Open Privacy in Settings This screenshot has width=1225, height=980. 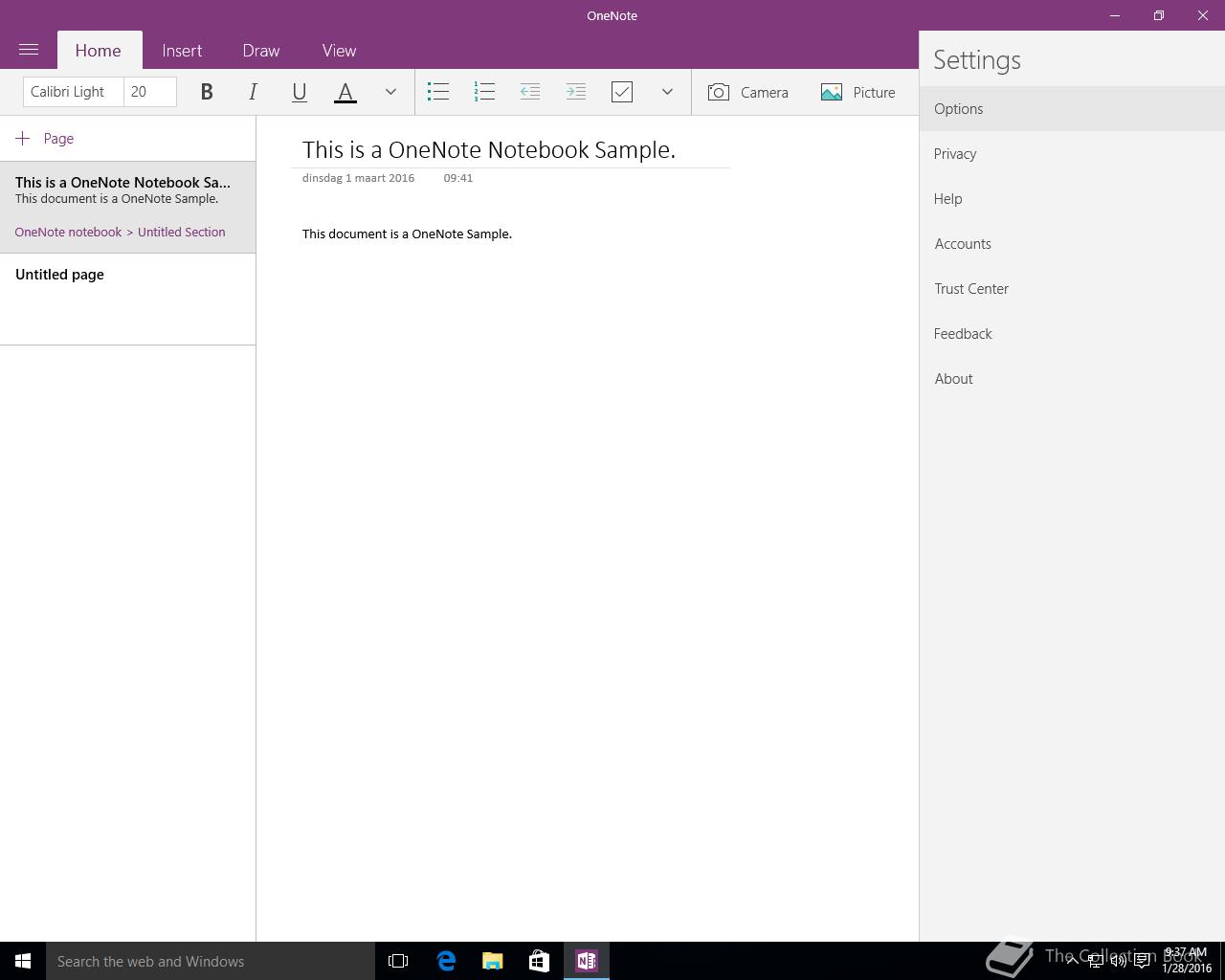1072,154
